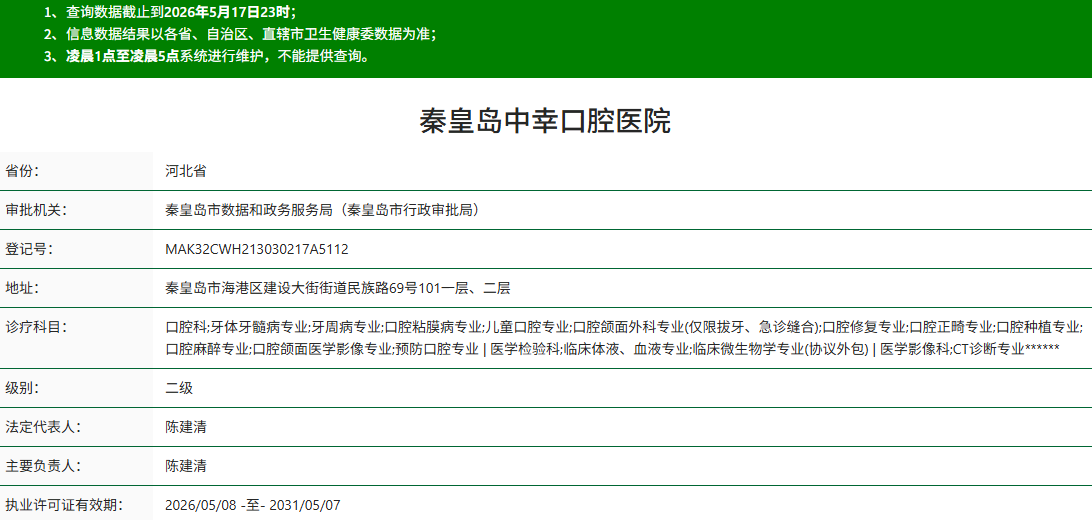The width and height of the screenshot is (1092, 520).
Task: Click the 执业许可证有效期 label
Action: (64, 505)
